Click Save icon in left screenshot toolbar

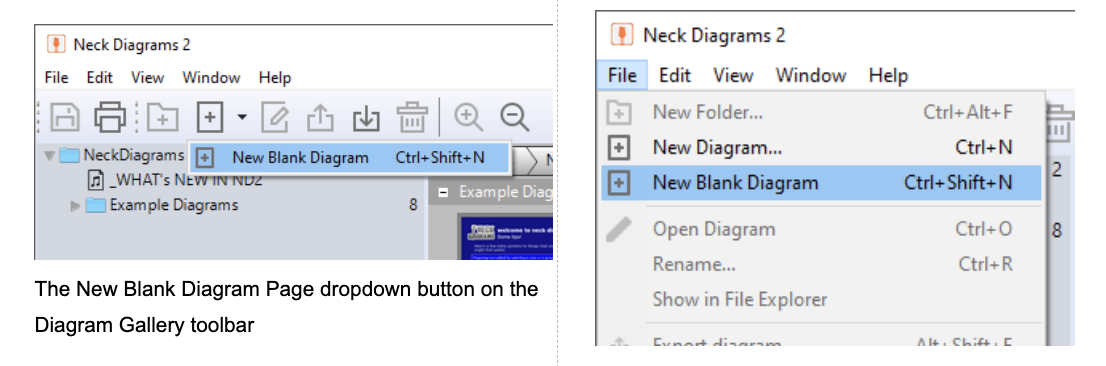pos(66,116)
